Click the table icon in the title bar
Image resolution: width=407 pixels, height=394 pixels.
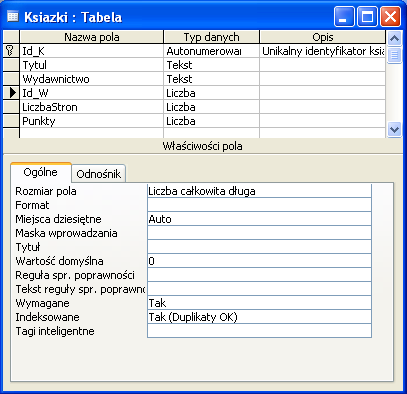point(13,16)
